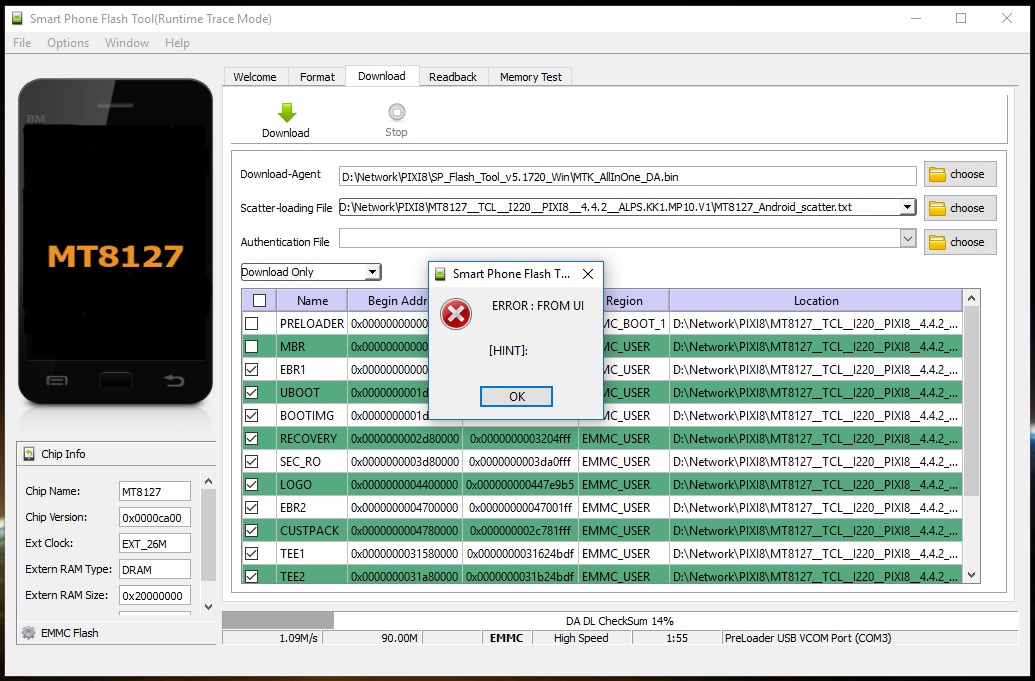
Task: Click partition table scroll up arrow
Action: (972, 299)
